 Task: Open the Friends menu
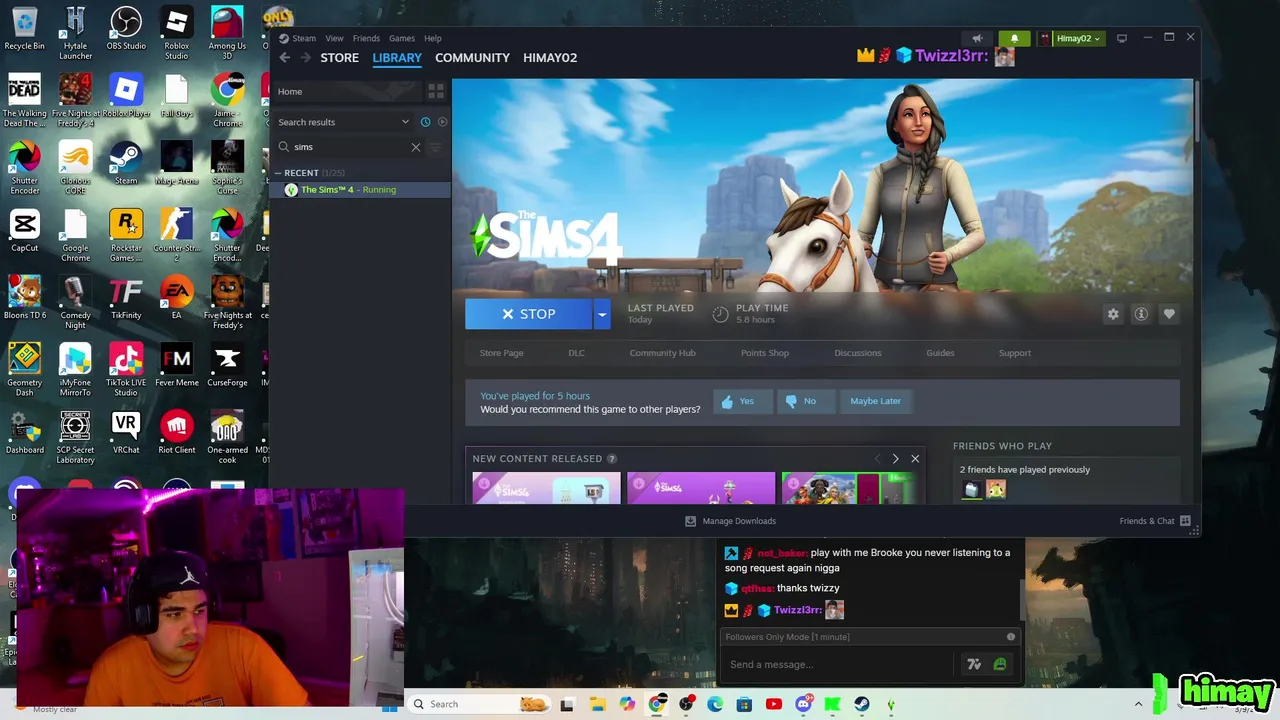(366, 38)
